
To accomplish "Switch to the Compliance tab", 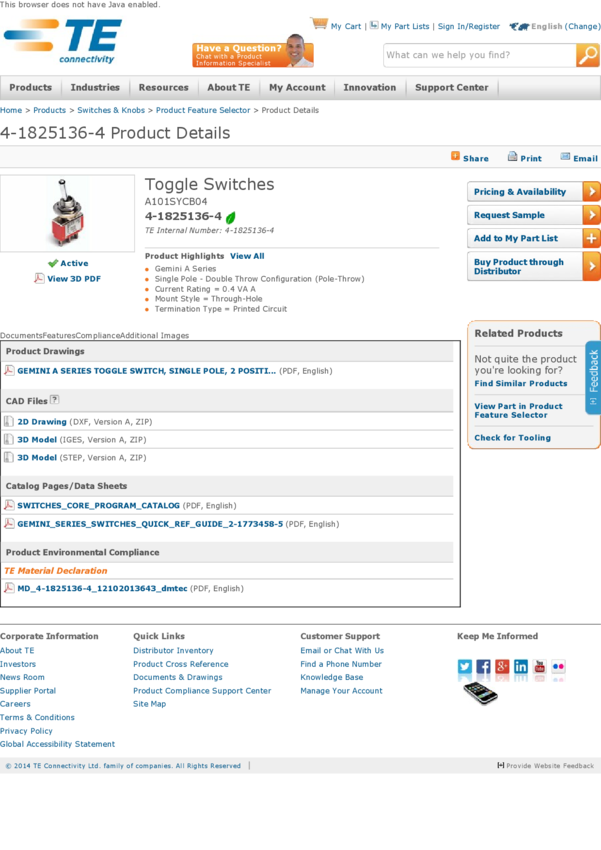I will (98, 336).
